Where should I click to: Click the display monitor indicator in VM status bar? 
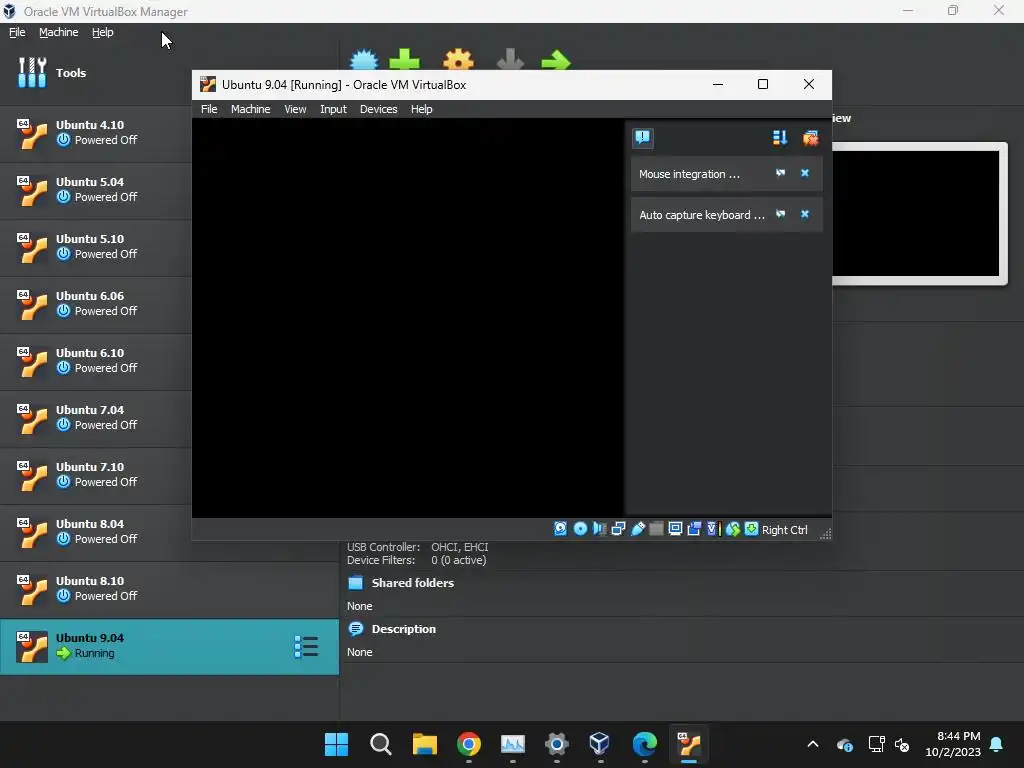(x=675, y=529)
